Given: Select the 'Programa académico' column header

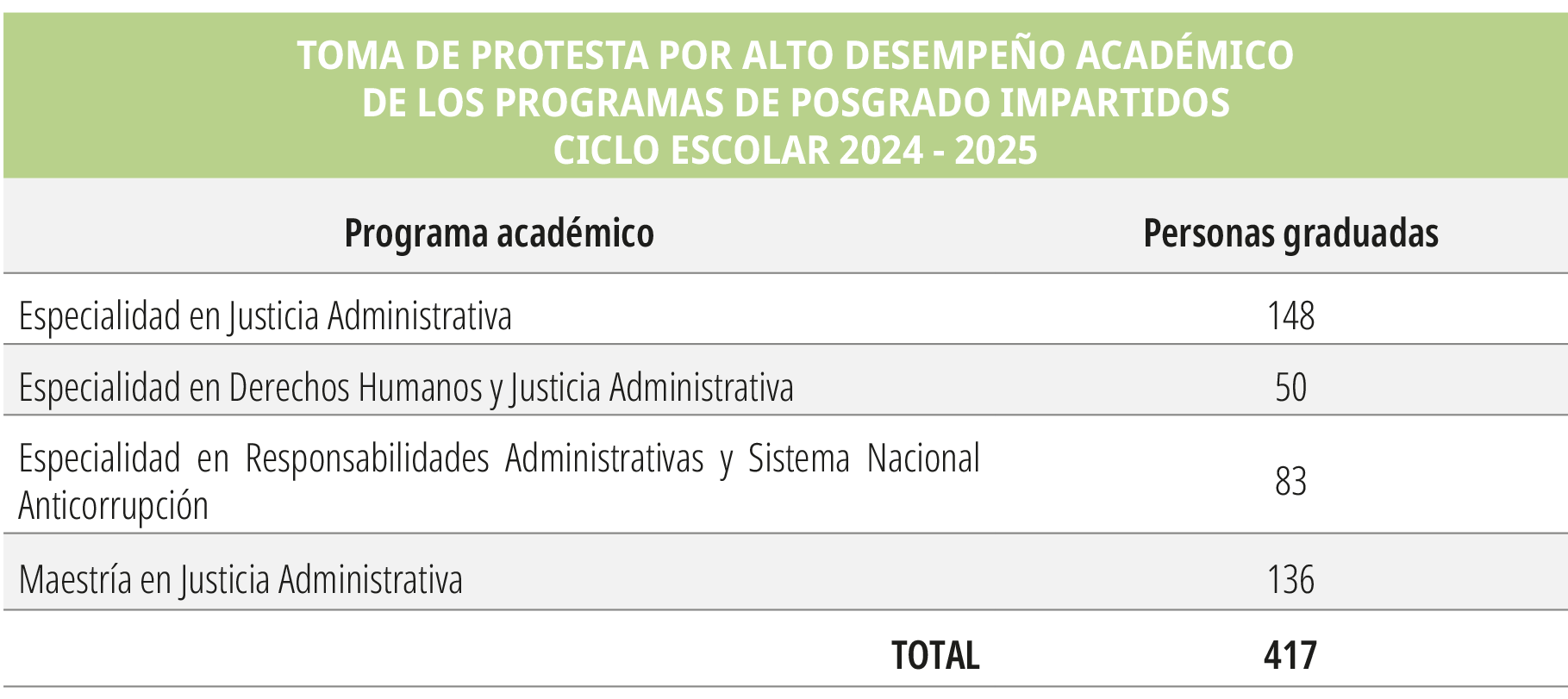Looking at the screenshot, I should click(499, 234).
